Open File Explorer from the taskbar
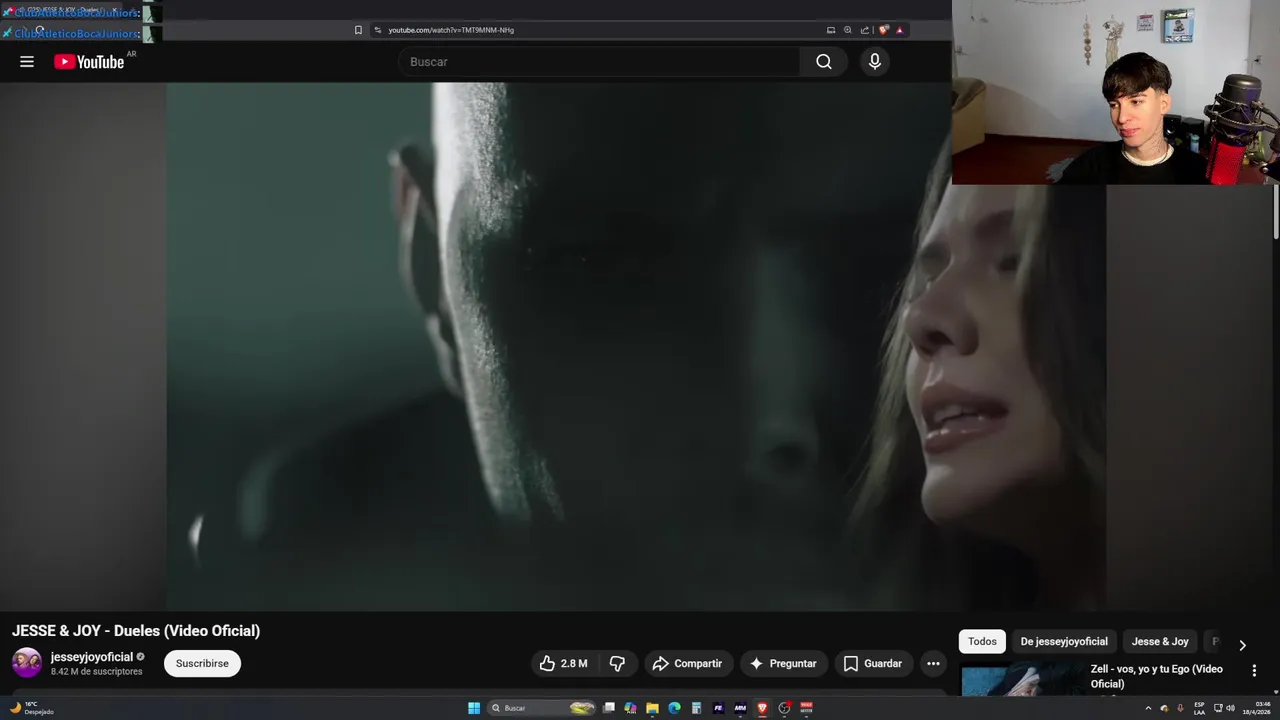The image size is (1280, 720). click(652, 708)
